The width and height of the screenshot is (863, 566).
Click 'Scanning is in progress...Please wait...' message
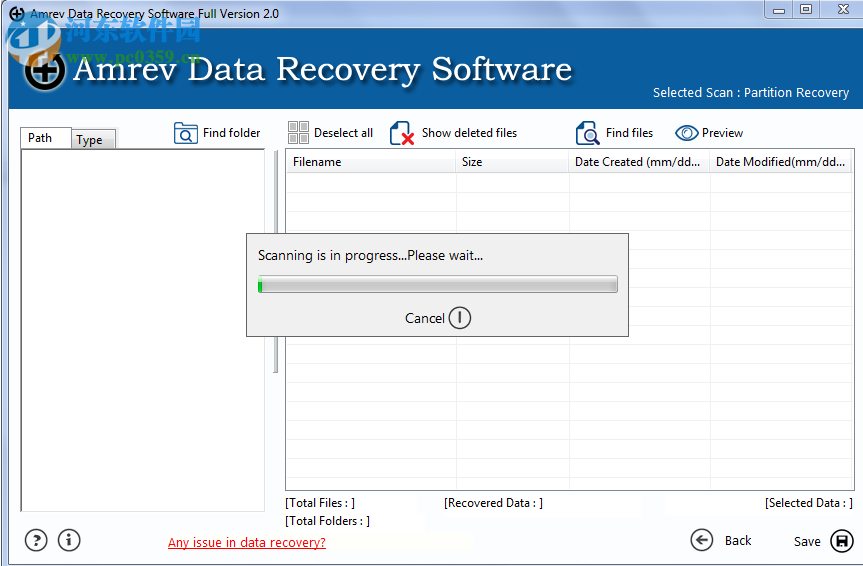click(x=370, y=255)
